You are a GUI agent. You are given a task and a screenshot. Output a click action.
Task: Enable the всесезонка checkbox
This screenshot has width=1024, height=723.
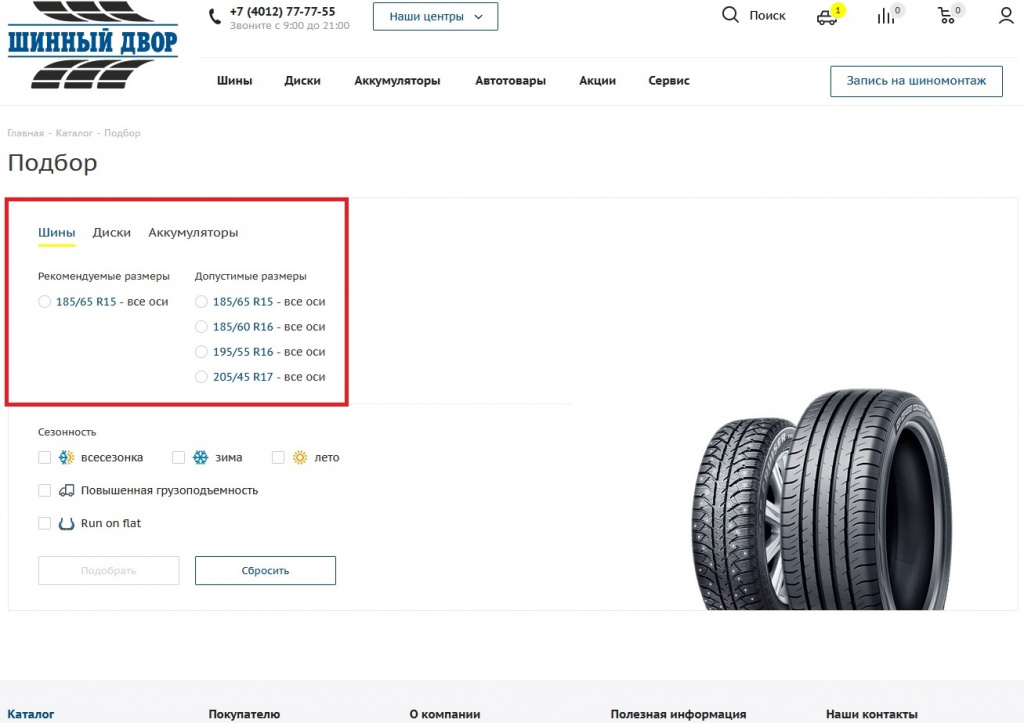click(x=44, y=458)
